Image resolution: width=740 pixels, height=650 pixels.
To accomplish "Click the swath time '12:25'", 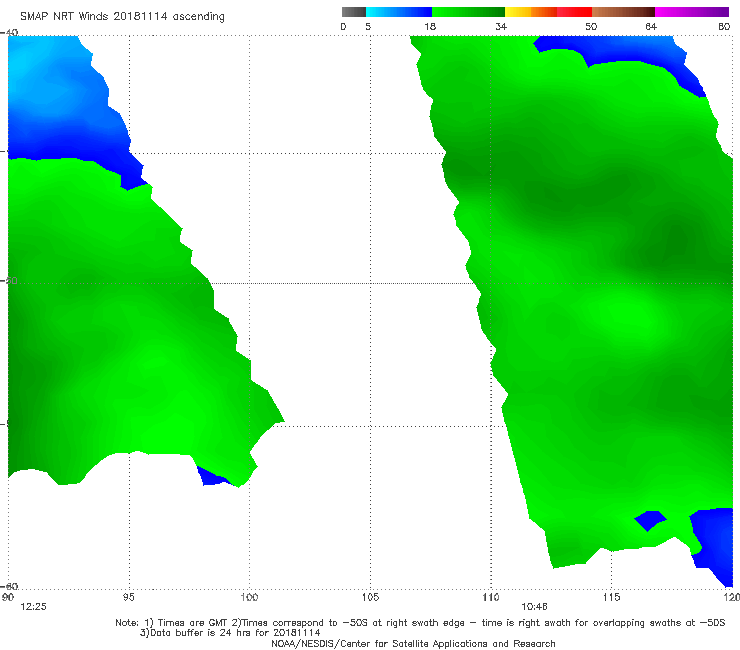I will [33, 607].
